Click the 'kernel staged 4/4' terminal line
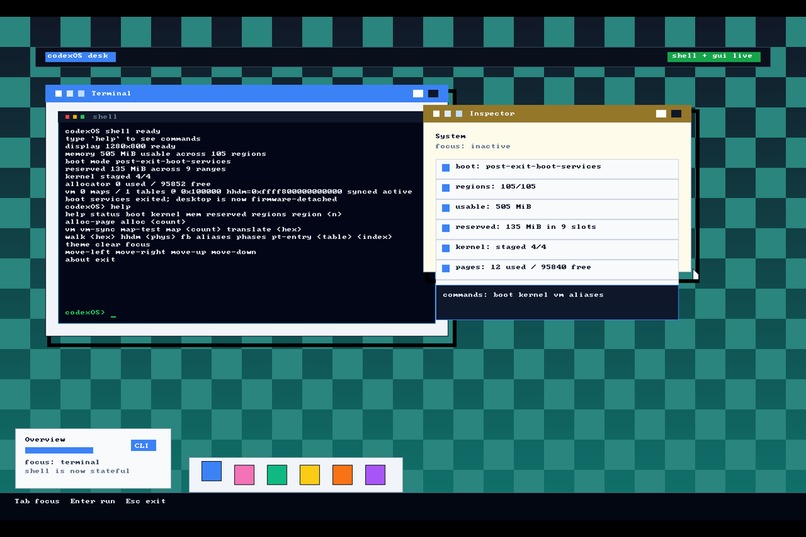This screenshot has height=537, width=806. tap(108, 176)
